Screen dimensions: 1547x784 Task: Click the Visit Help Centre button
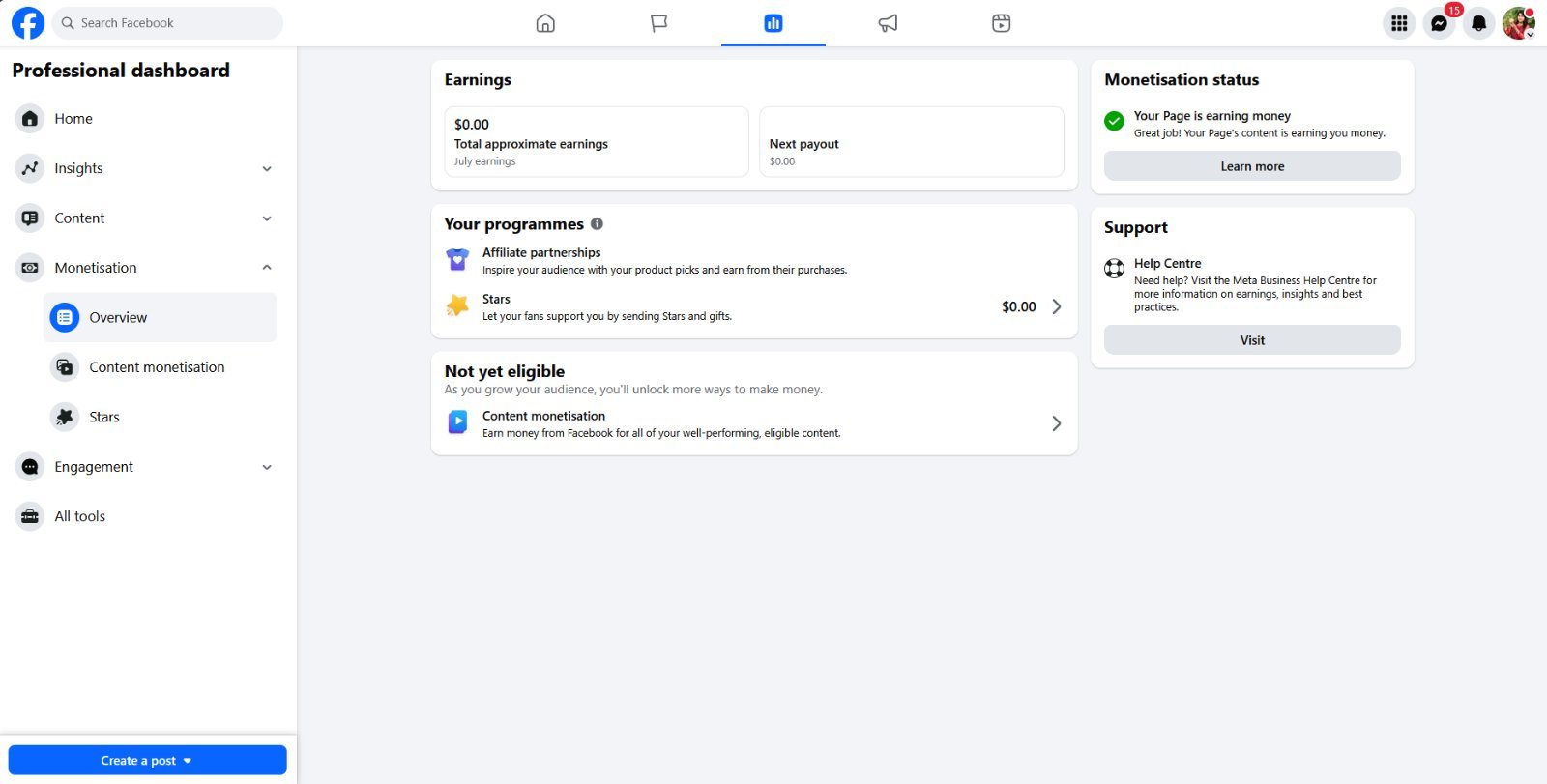(1252, 340)
